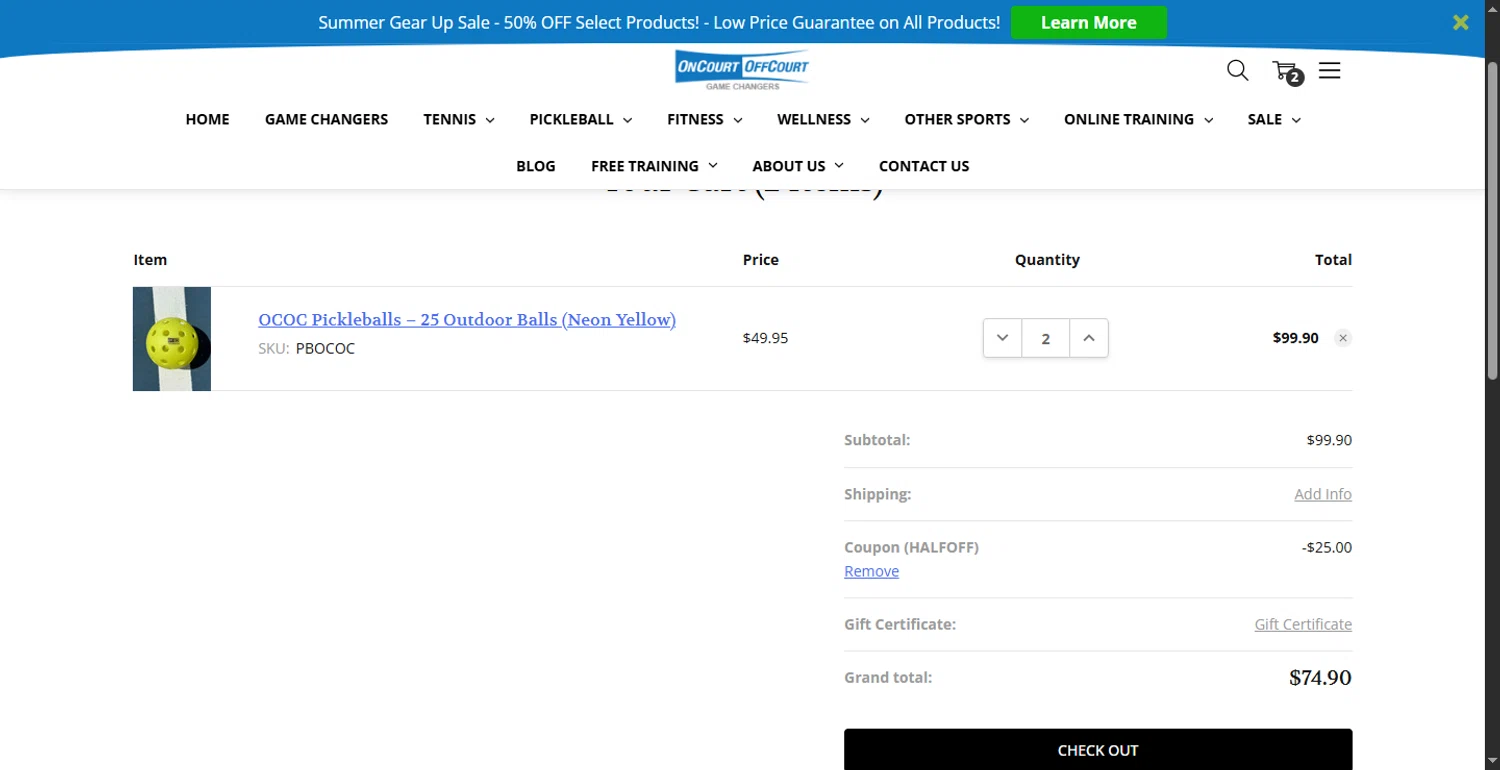Open the GAME CHANGERS menu item
1500x770 pixels.
[x=326, y=119]
